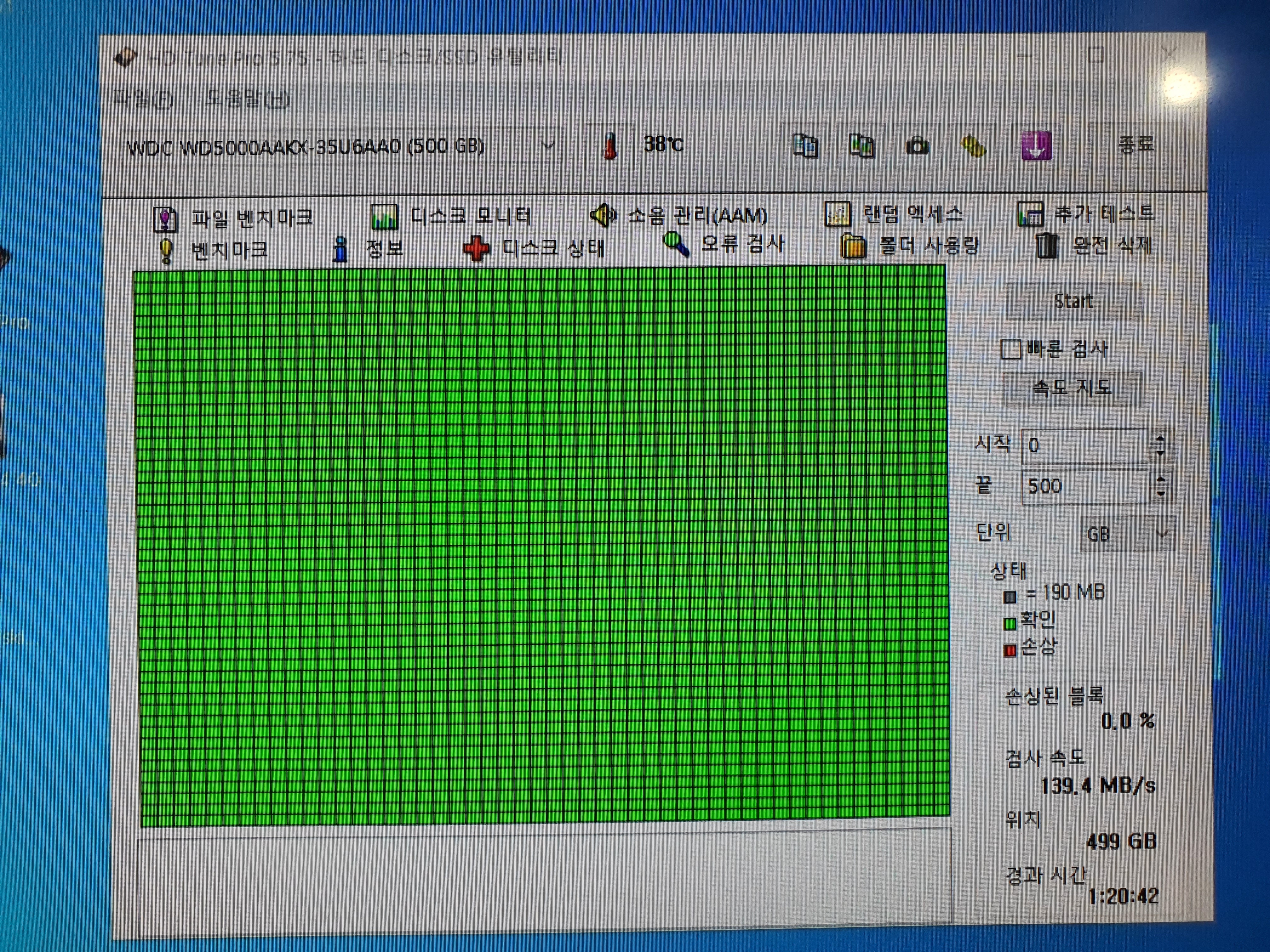Open the options wrench icon
The image size is (1270, 952).
(x=973, y=146)
